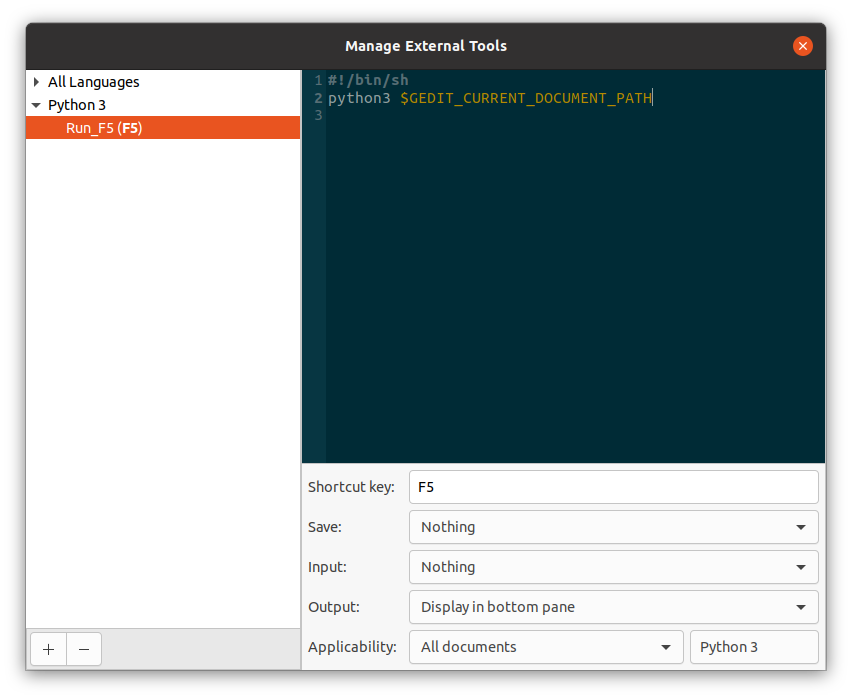The image size is (852, 699).
Task: Open the Applicability 'All documents' dropdown
Action: 545,647
